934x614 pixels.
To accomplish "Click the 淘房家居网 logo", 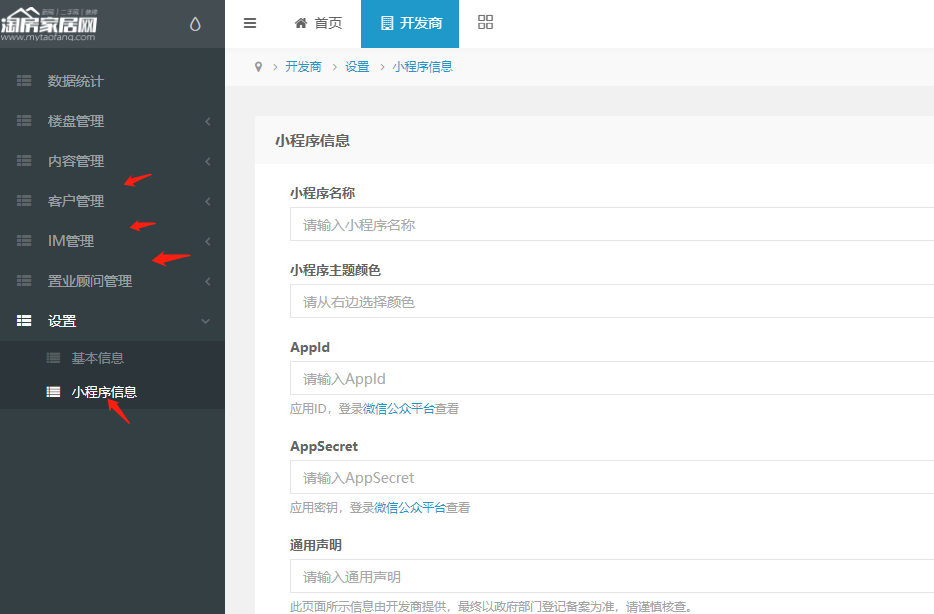I will coord(50,24).
